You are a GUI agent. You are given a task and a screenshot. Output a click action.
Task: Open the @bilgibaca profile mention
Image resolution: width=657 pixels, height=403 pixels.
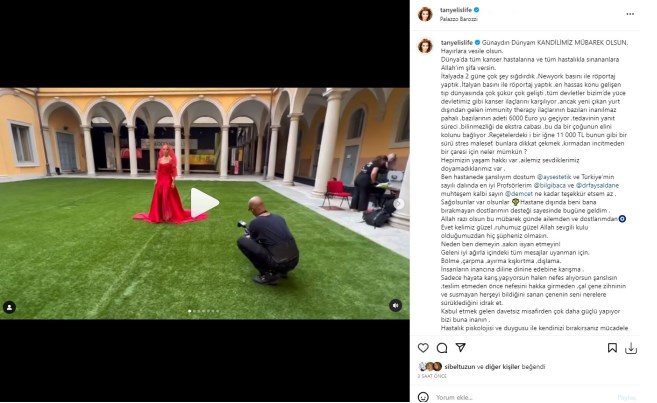(549, 185)
